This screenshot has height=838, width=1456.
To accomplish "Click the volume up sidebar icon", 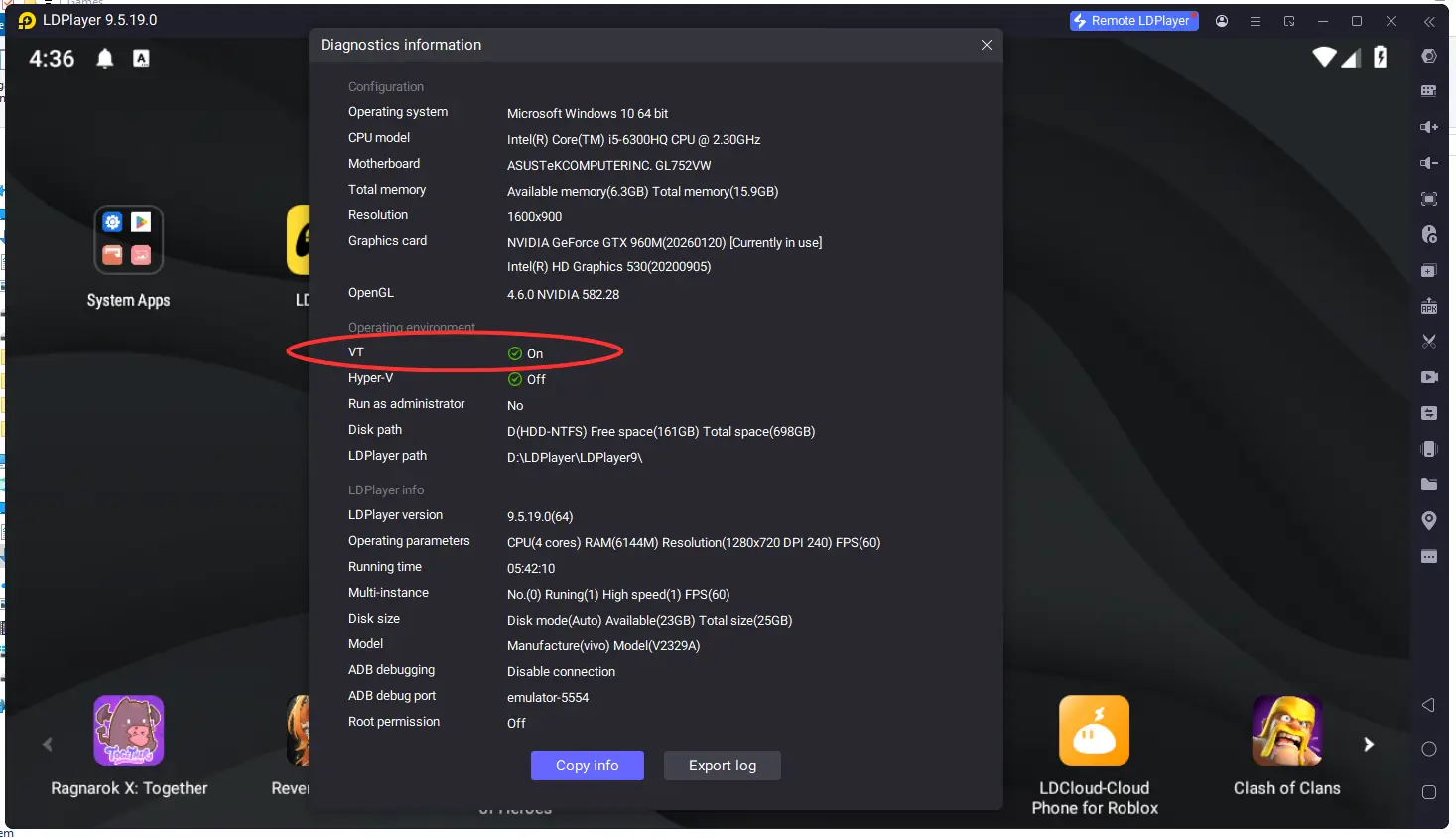I will 1428,127.
